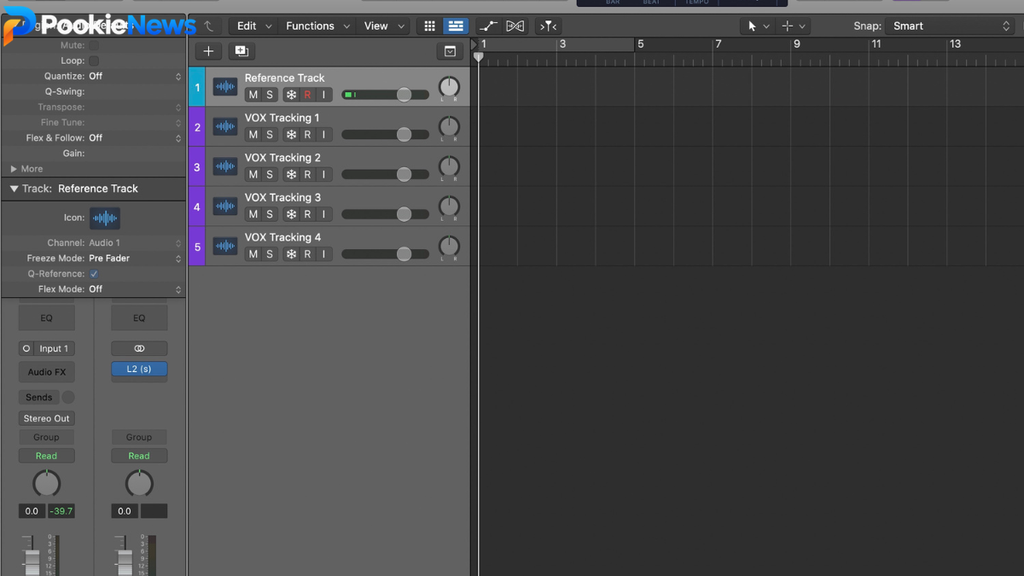Toggle the Loop checkbox in region inspector
Viewport: 1024px width, 576px height.
point(94,61)
